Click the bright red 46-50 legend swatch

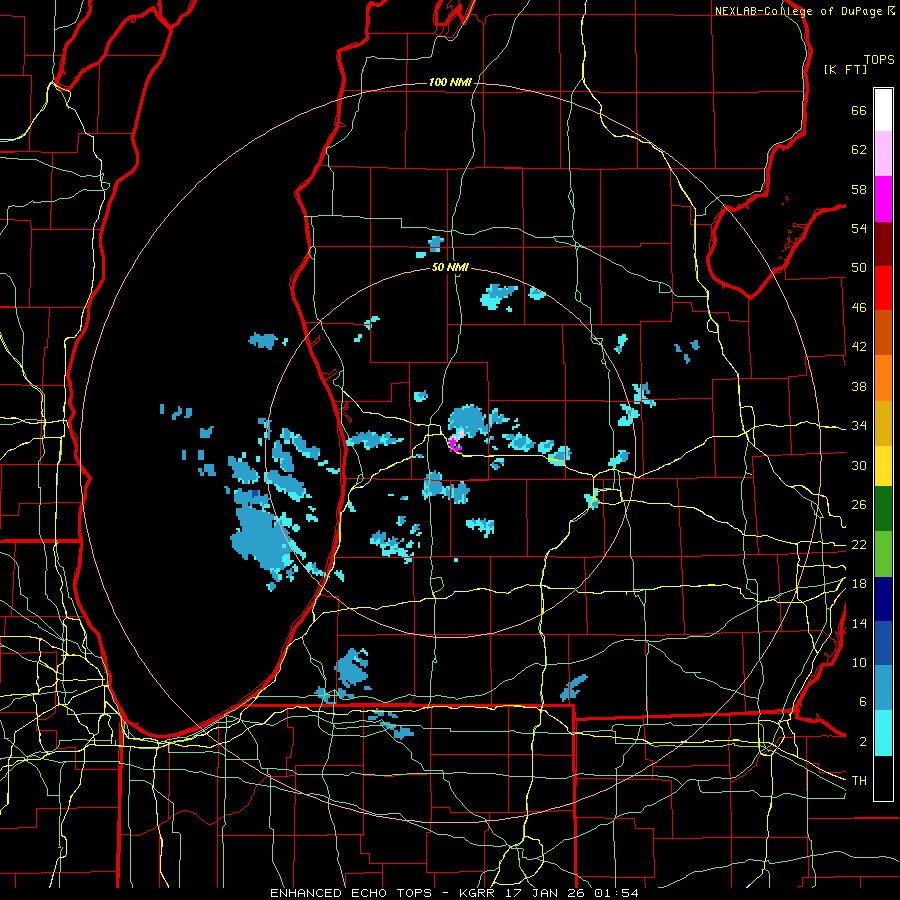coord(883,288)
